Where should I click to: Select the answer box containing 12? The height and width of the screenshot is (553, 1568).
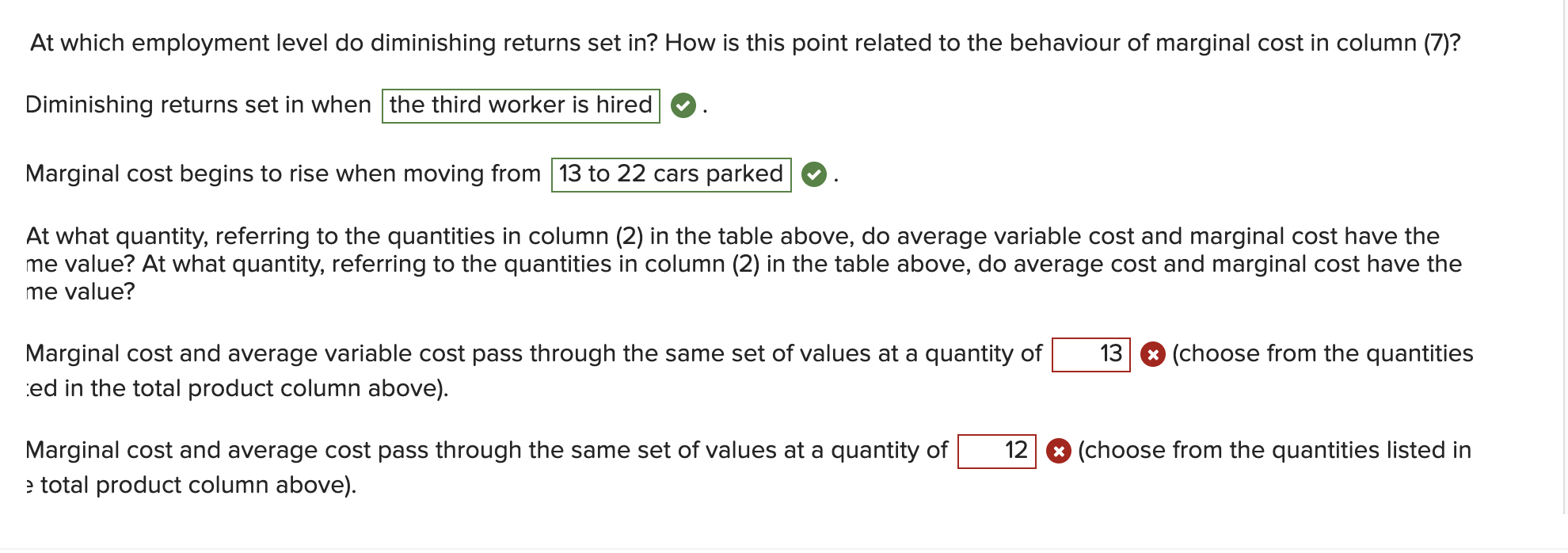pyautogui.click(x=996, y=450)
